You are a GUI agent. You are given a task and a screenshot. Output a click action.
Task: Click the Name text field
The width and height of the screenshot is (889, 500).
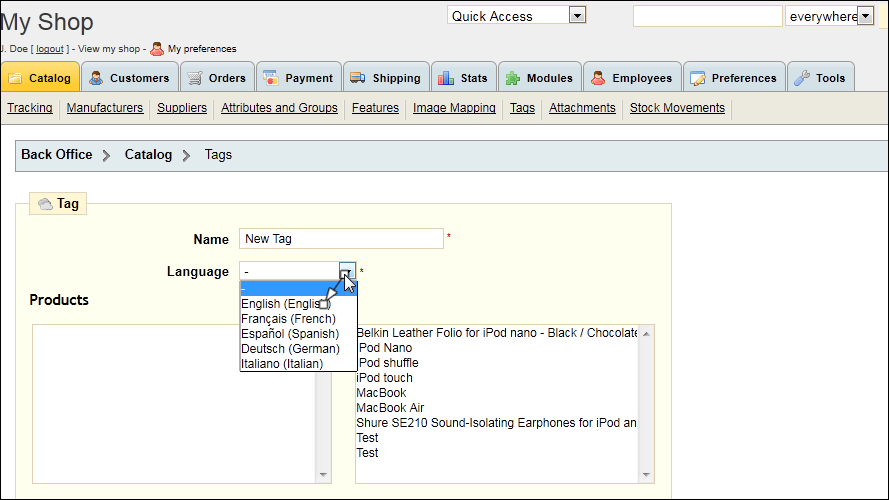[x=341, y=239]
